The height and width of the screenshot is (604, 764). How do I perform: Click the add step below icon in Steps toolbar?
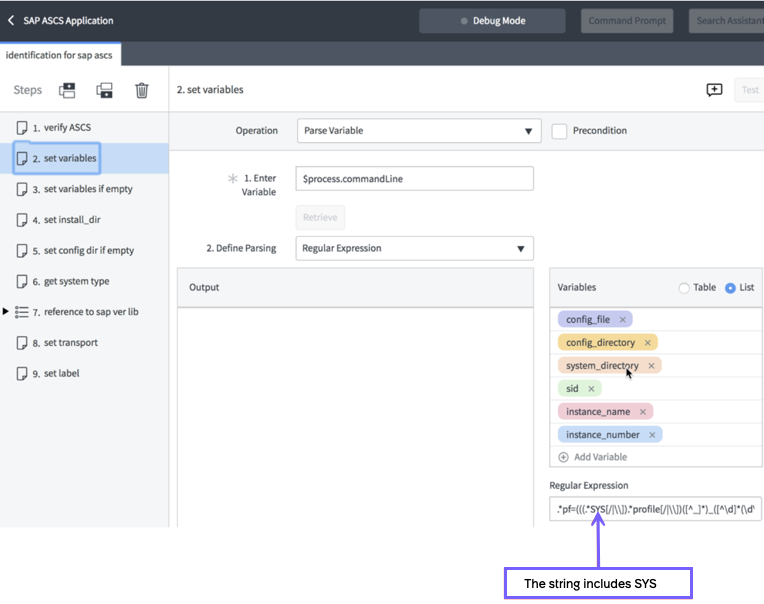coord(104,90)
